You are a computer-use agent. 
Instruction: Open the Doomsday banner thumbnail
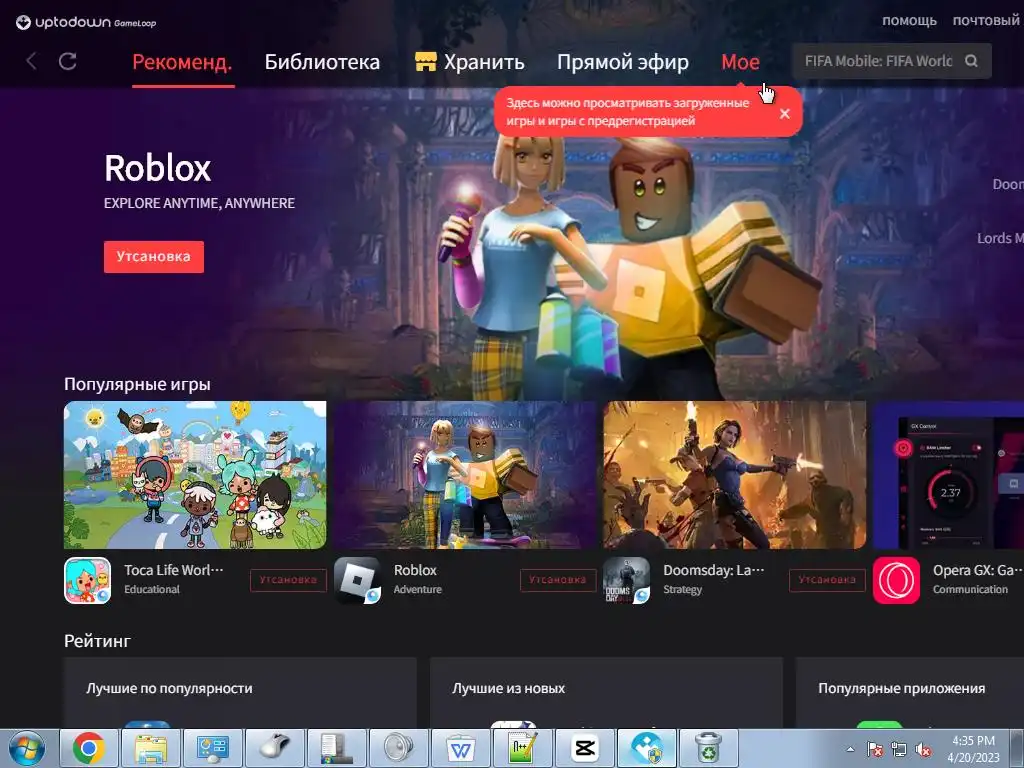pos(735,475)
